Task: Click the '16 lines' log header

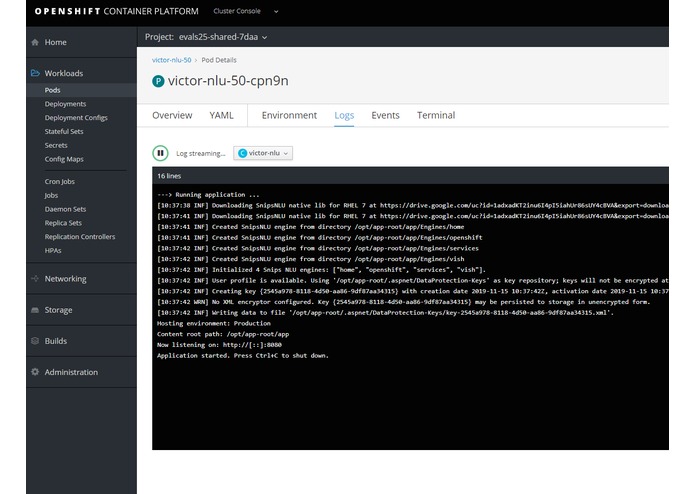Action: [169, 176]
